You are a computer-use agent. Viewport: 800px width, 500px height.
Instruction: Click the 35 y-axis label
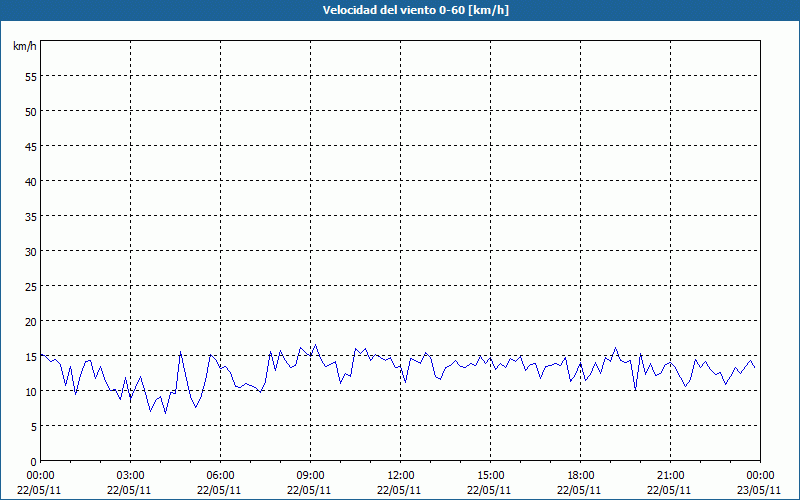click(x=31, y=217)
